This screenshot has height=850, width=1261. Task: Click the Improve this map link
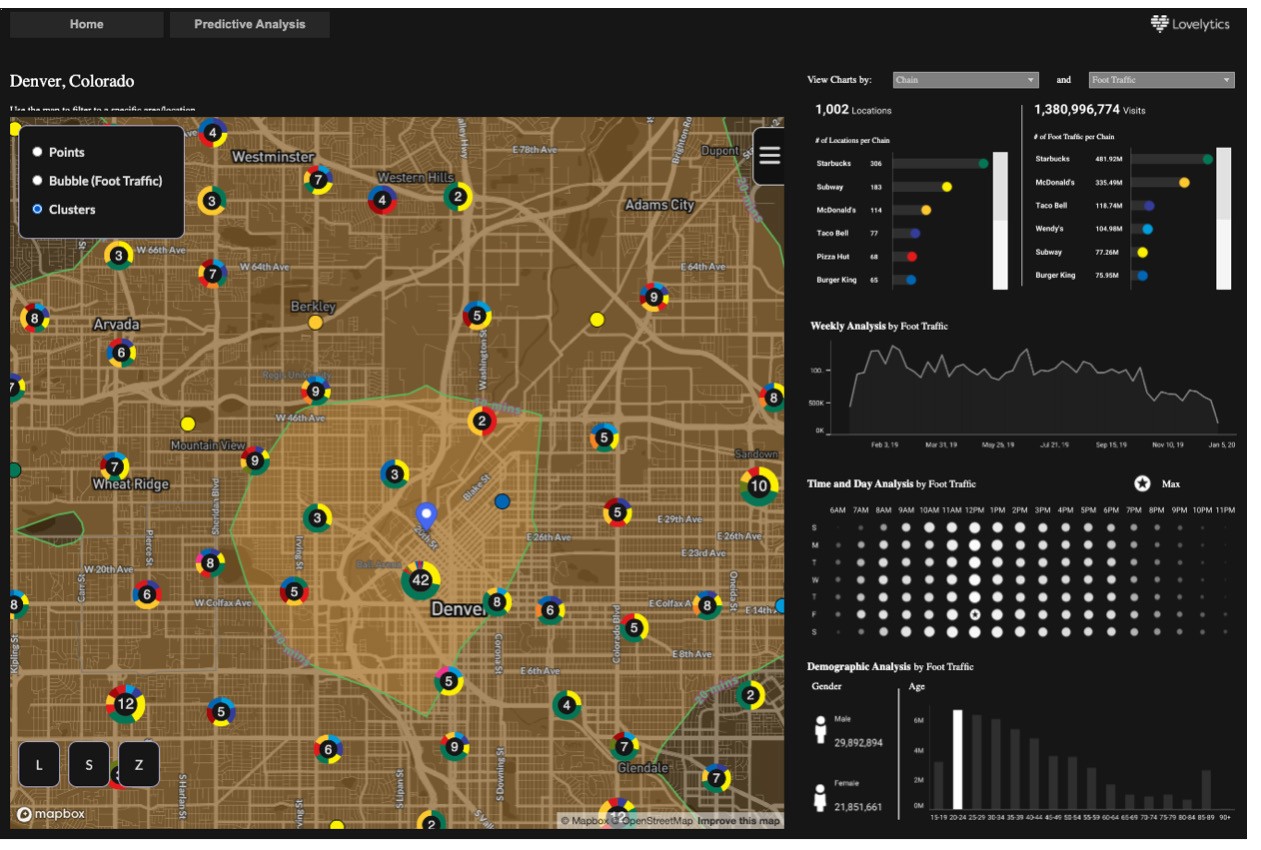pos(739,821)
